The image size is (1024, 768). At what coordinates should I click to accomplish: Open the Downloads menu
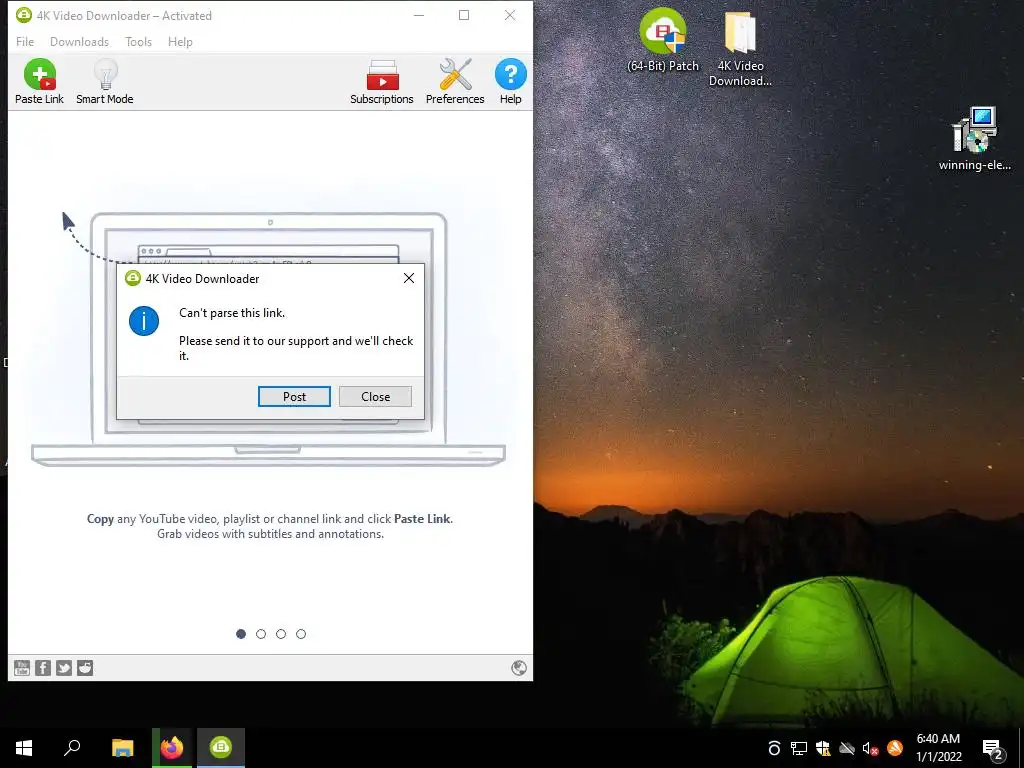coord(79,42)
